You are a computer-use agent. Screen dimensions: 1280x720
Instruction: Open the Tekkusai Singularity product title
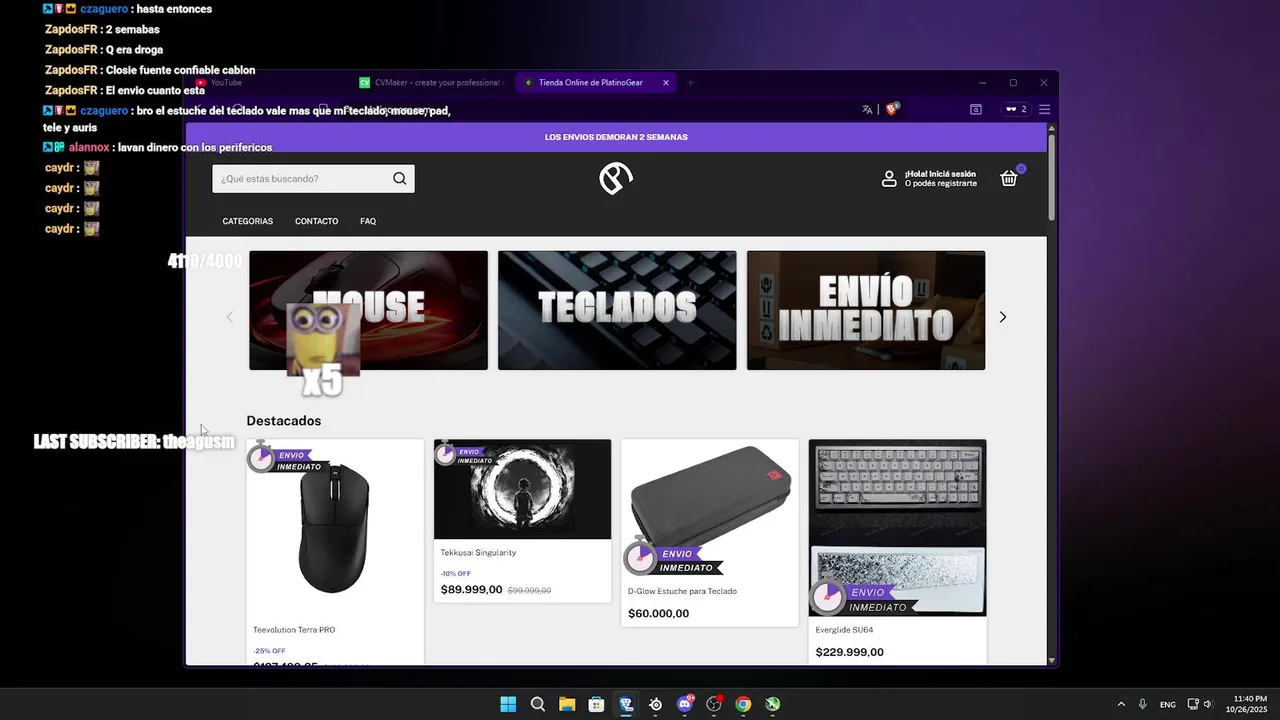478,553
